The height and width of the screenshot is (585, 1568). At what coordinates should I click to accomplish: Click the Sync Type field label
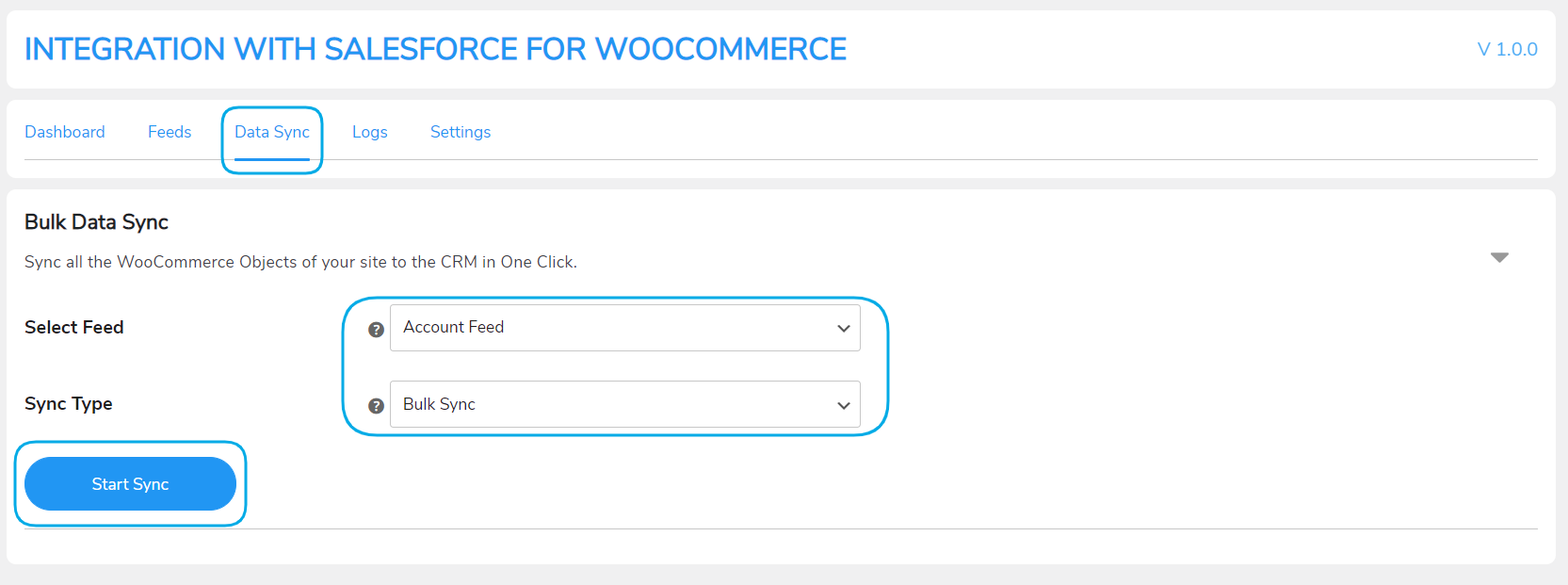69,404
